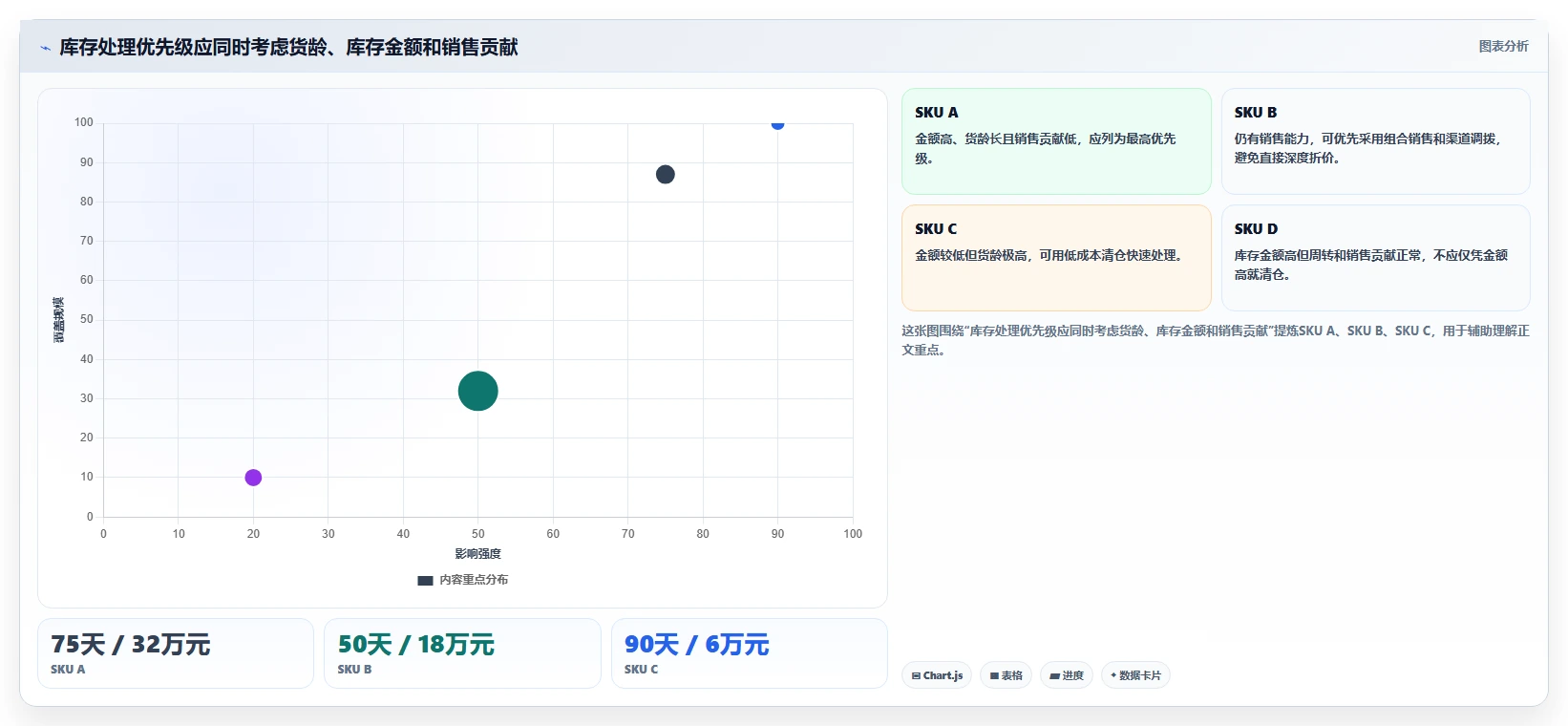The height and width of the screenshot is (726, 1568).
Task: Click the Chart.js tag
Action: (x=937, y=675)
